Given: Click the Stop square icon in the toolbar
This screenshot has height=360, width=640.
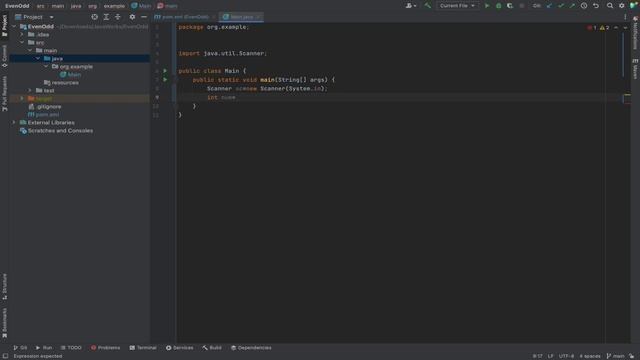Looking at the screenshot, I should tap(522, 6).
